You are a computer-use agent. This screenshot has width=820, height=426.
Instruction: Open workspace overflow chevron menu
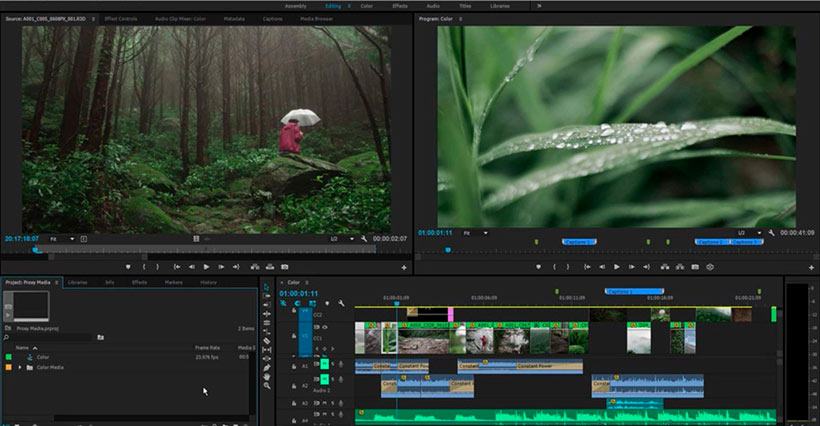click(x=539, y=6)
